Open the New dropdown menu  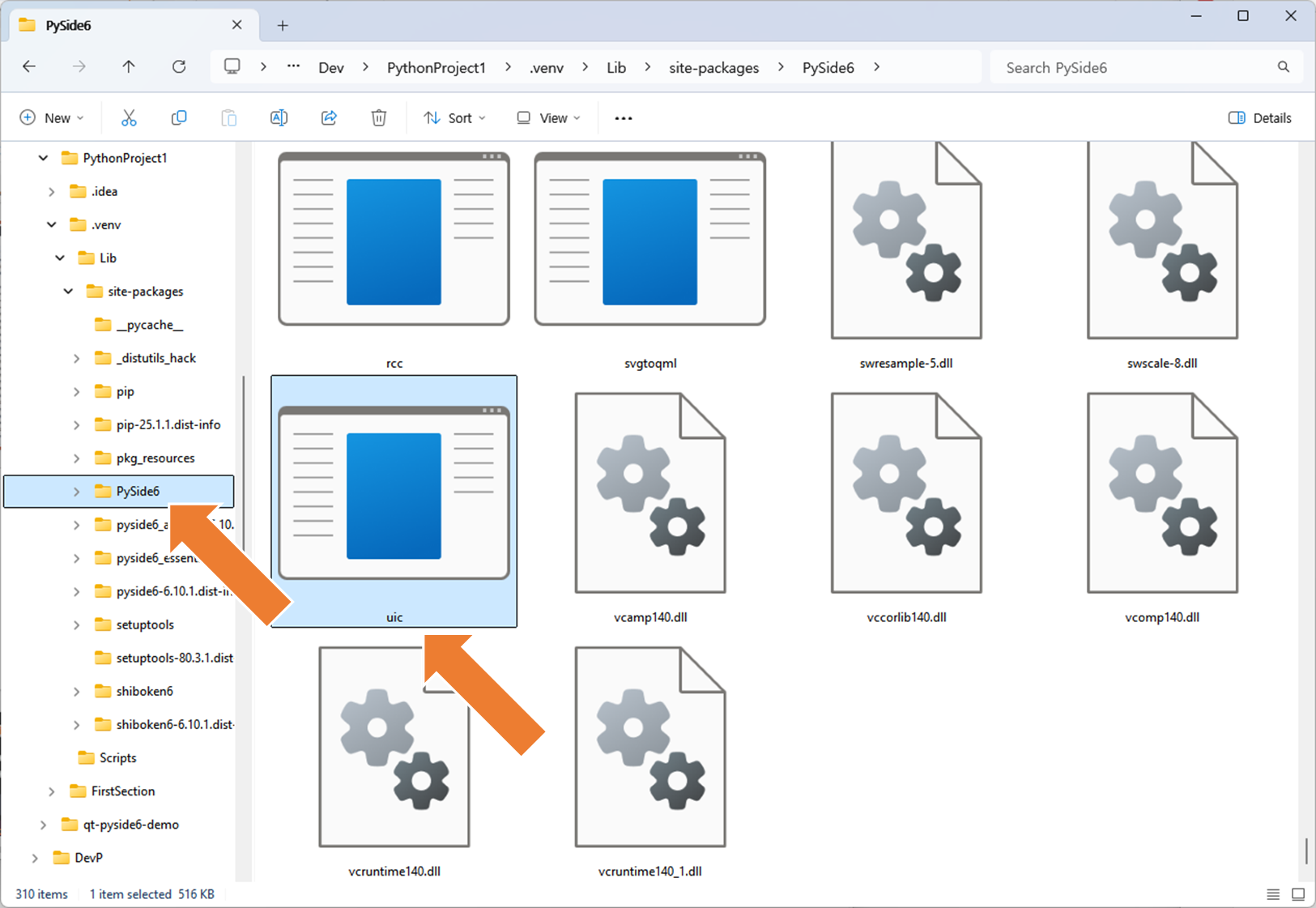pyautogui.click(x=52, y=118)
